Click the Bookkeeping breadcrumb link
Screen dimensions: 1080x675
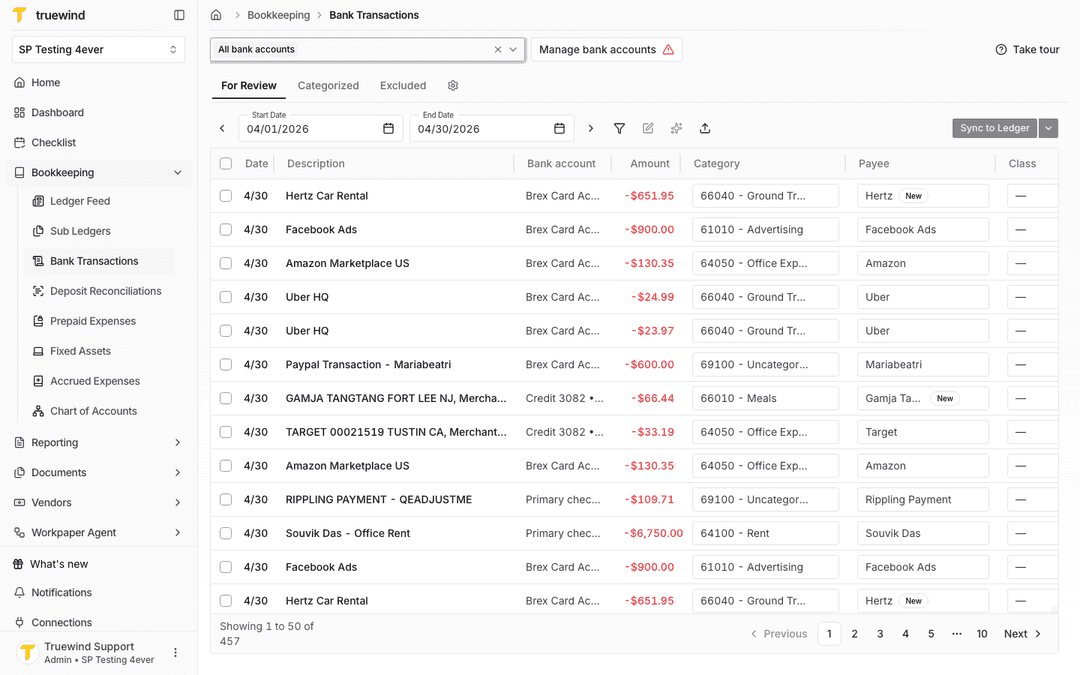(x=278, y=14)
